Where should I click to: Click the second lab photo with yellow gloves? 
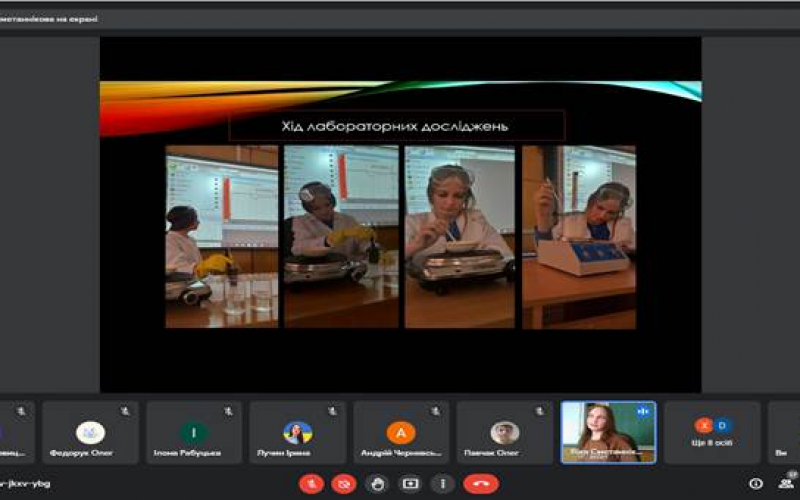point(341,237)
